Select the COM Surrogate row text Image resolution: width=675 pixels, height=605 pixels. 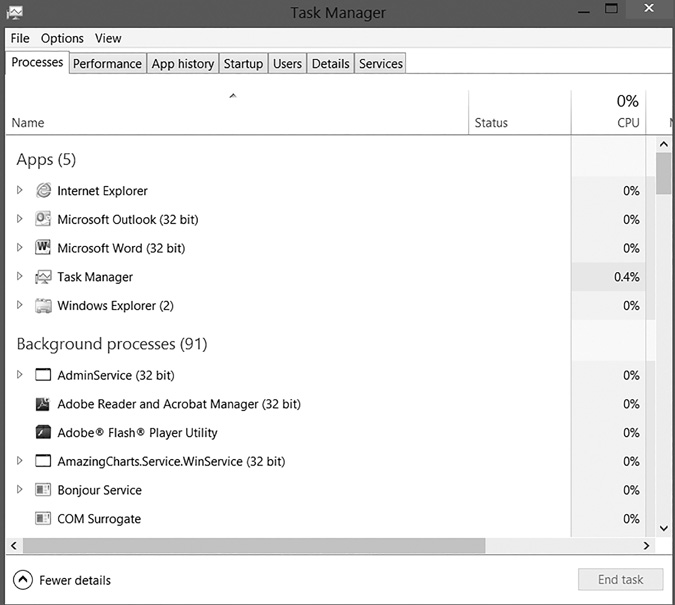coord(99,519)
